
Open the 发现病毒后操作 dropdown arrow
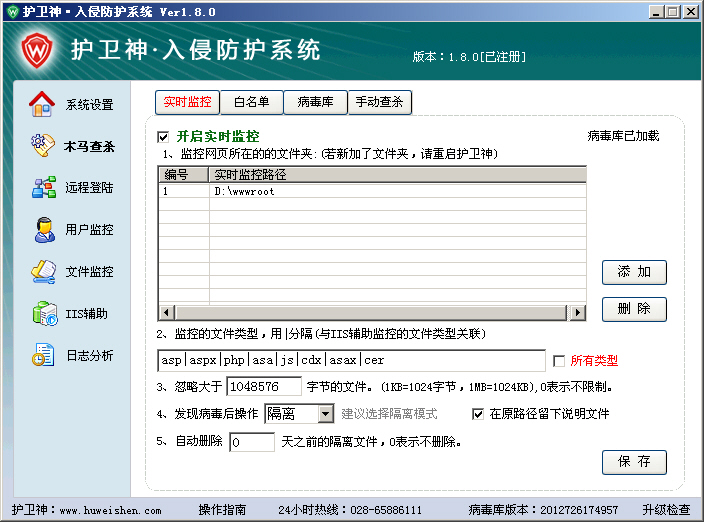[326, 414]
